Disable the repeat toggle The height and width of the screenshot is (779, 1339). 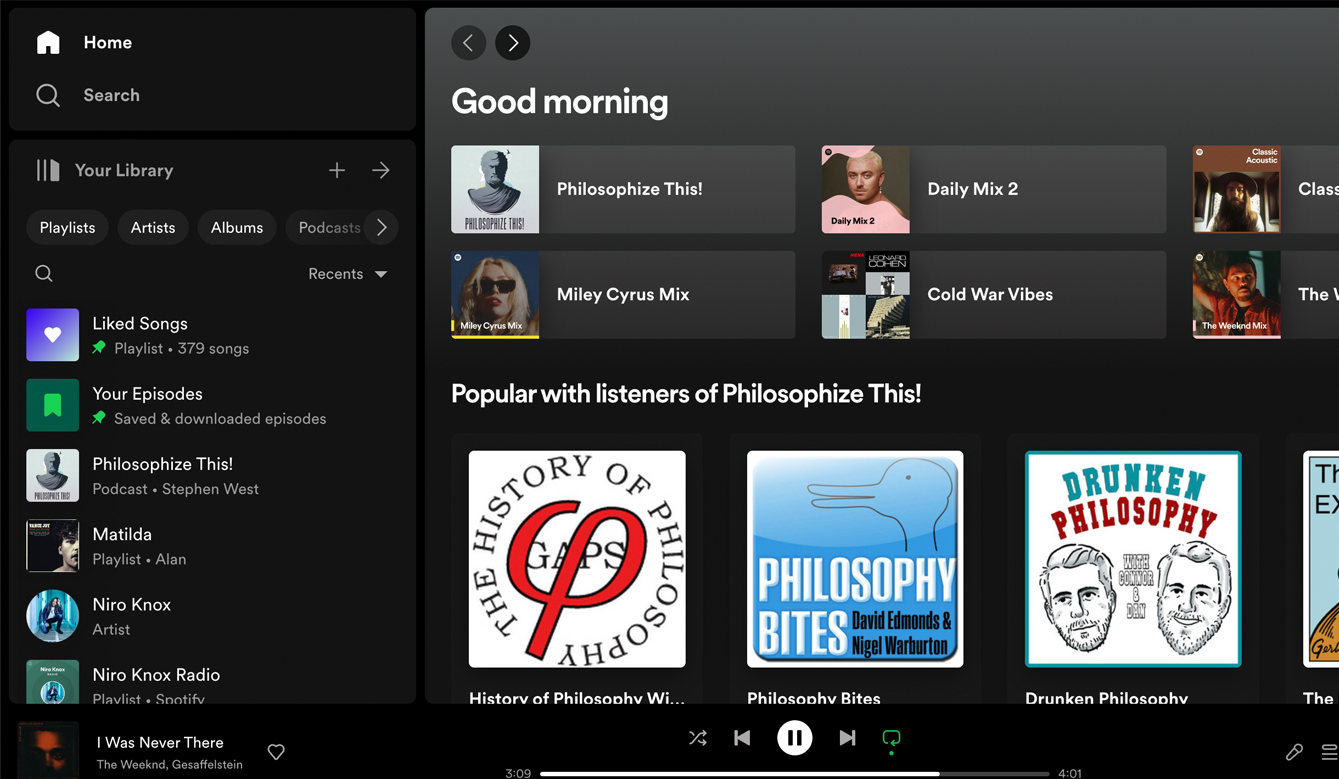click(x=891, y=738)
